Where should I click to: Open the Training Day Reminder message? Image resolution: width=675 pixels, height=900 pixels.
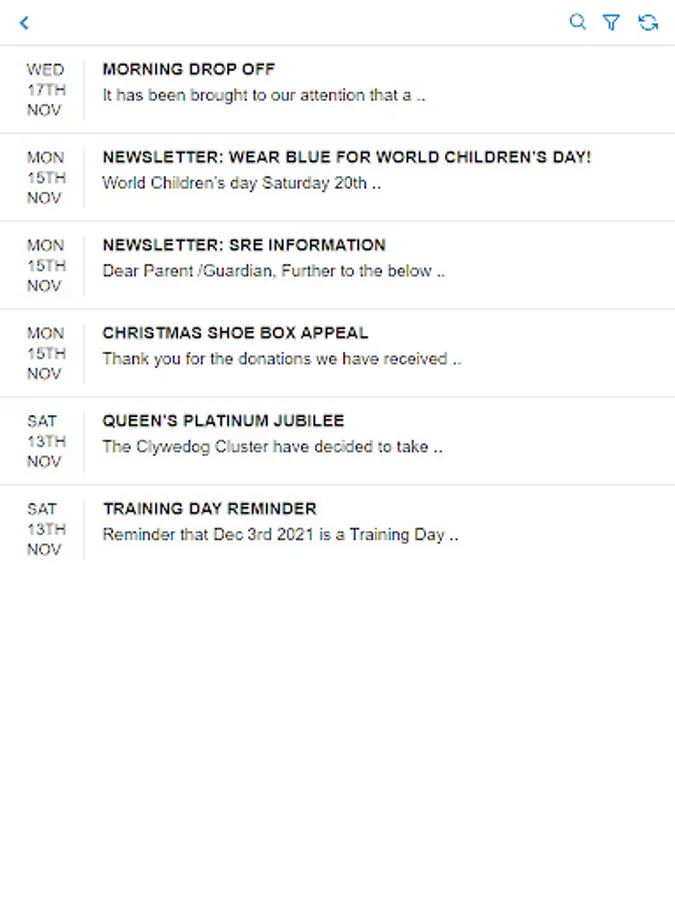[209, 509]
